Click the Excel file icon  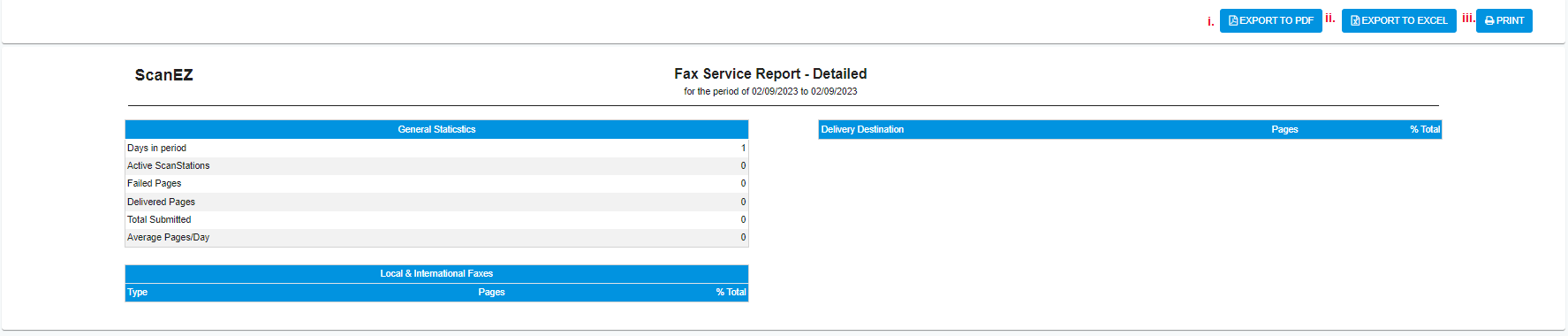pos(1355,20)
